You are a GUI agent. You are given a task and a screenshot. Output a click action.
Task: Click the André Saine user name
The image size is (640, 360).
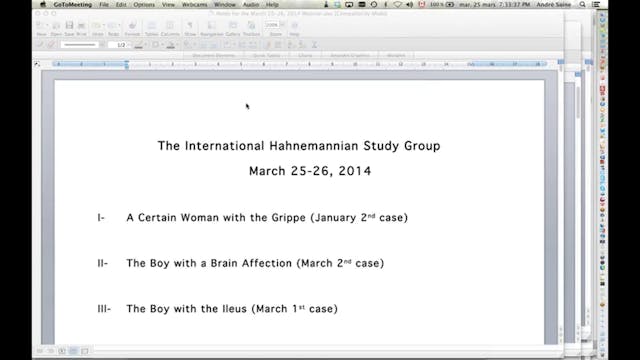coord(553,4)
